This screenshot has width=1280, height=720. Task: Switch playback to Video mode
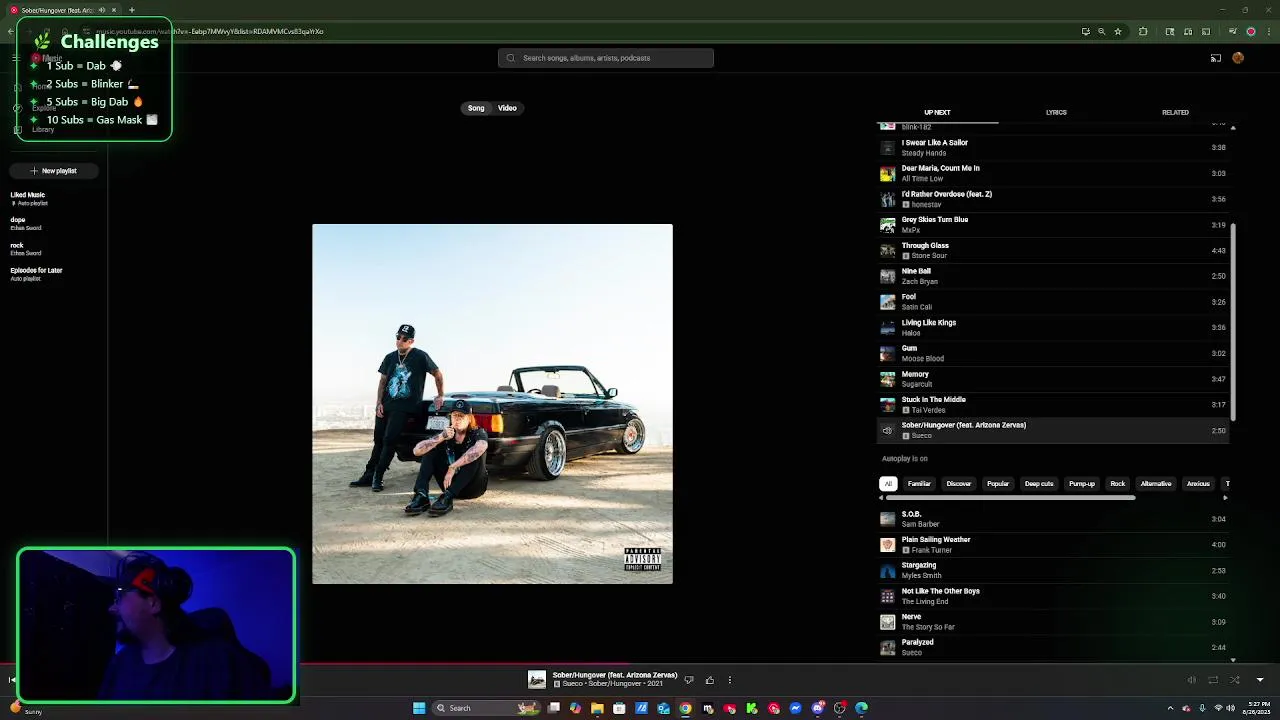click(x=507, y=108)
